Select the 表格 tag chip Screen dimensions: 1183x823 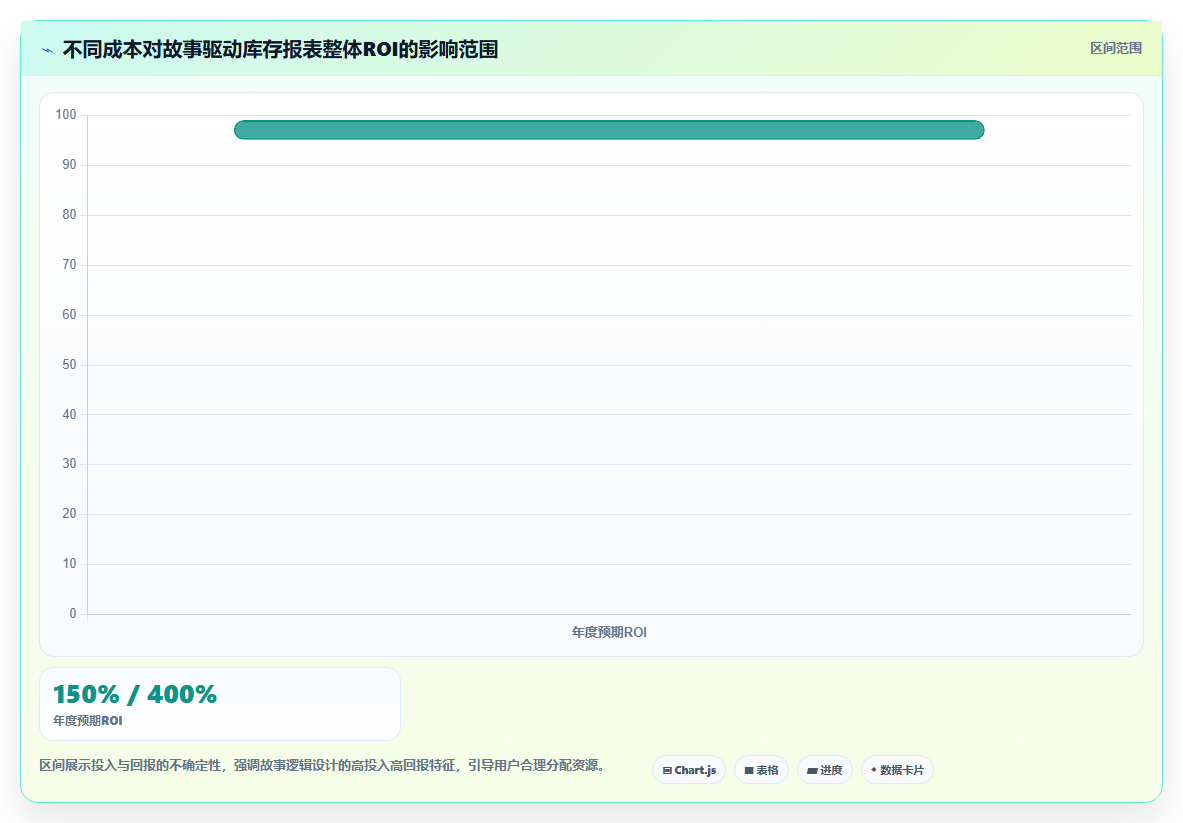(x=761, y=770)
